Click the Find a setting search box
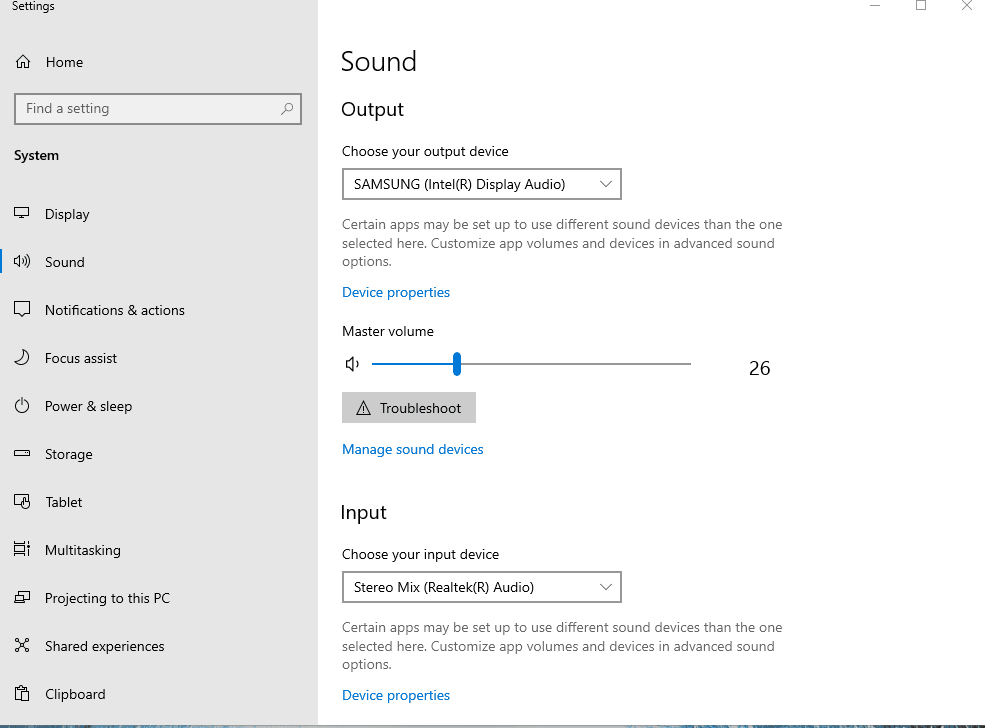 [x=158, y=109]
